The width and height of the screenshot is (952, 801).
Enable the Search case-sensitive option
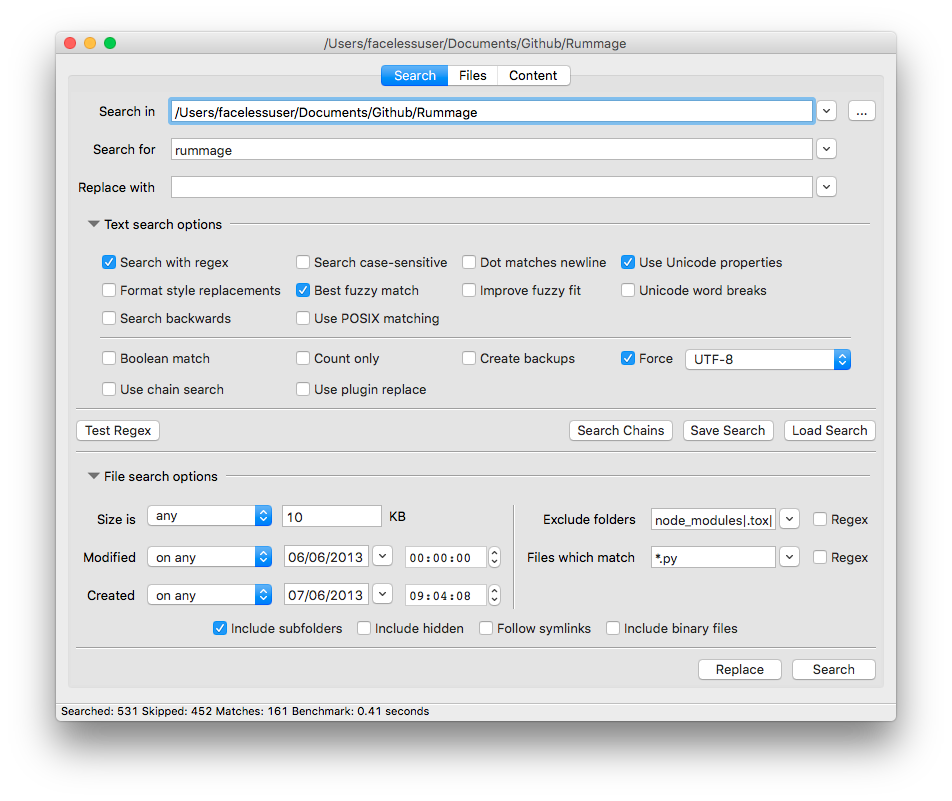coord(303,263)
